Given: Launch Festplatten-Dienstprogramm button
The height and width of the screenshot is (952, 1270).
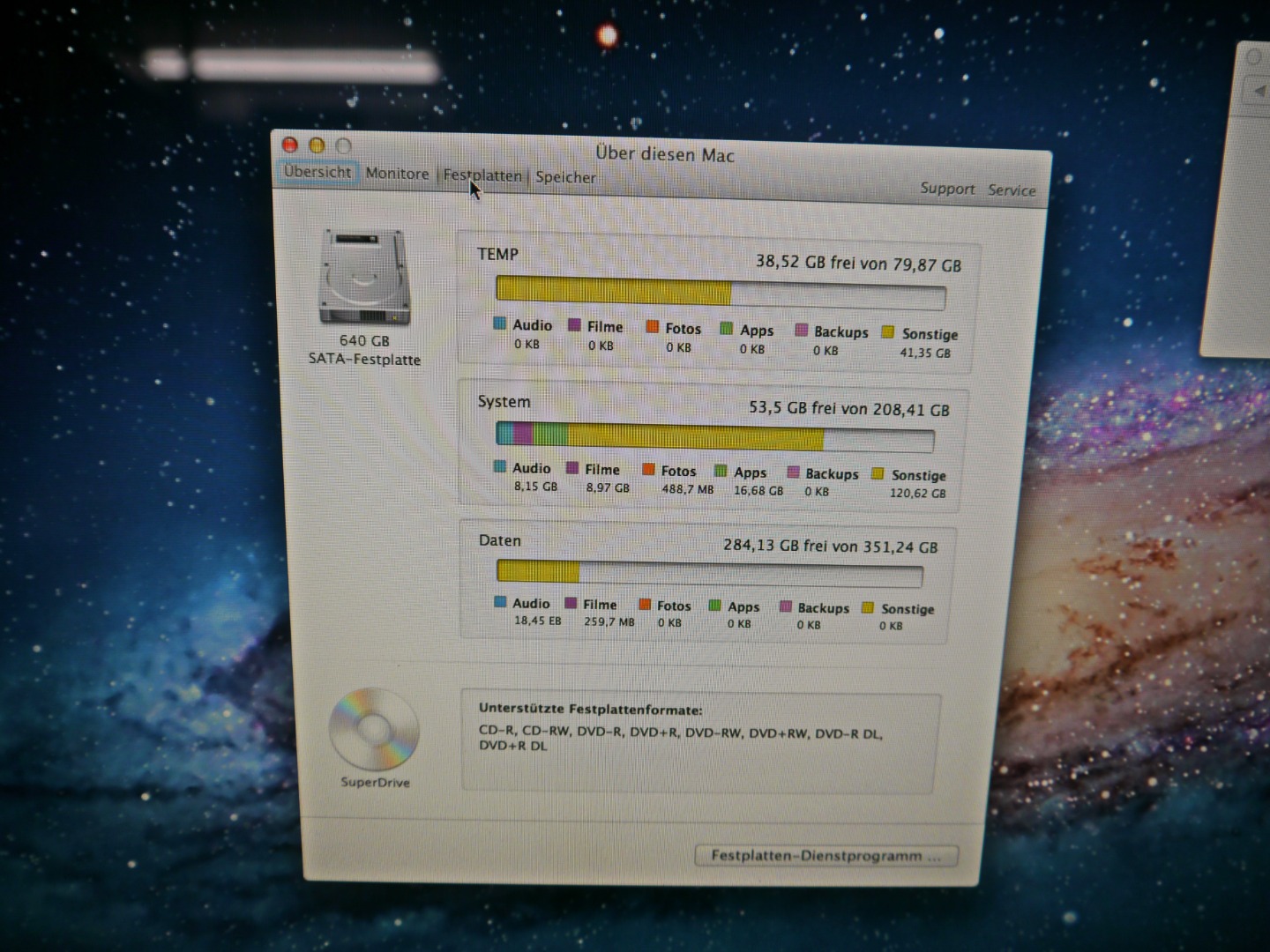Looking at the screenshot, I should [825, 856].
